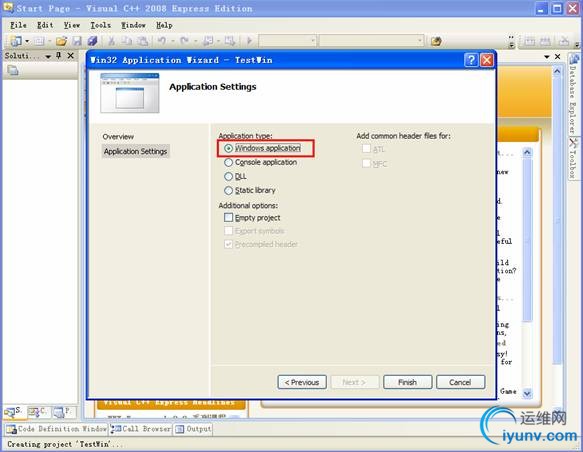
Task: Click the Export symbols checkbox
Action: coord(229,231)
